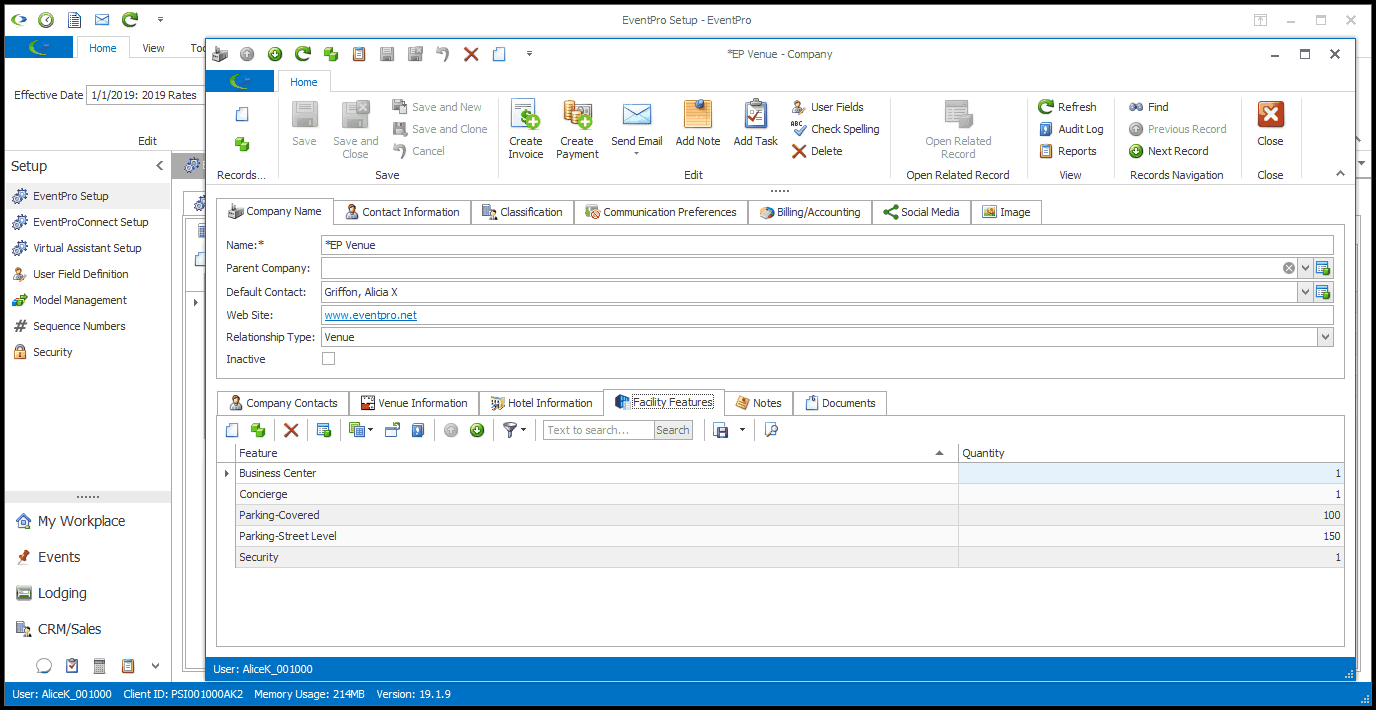Click green cubes icon in Records ribbon group
The width and height of the screenshot is (1376, 710).
click(x=241, y=145)
